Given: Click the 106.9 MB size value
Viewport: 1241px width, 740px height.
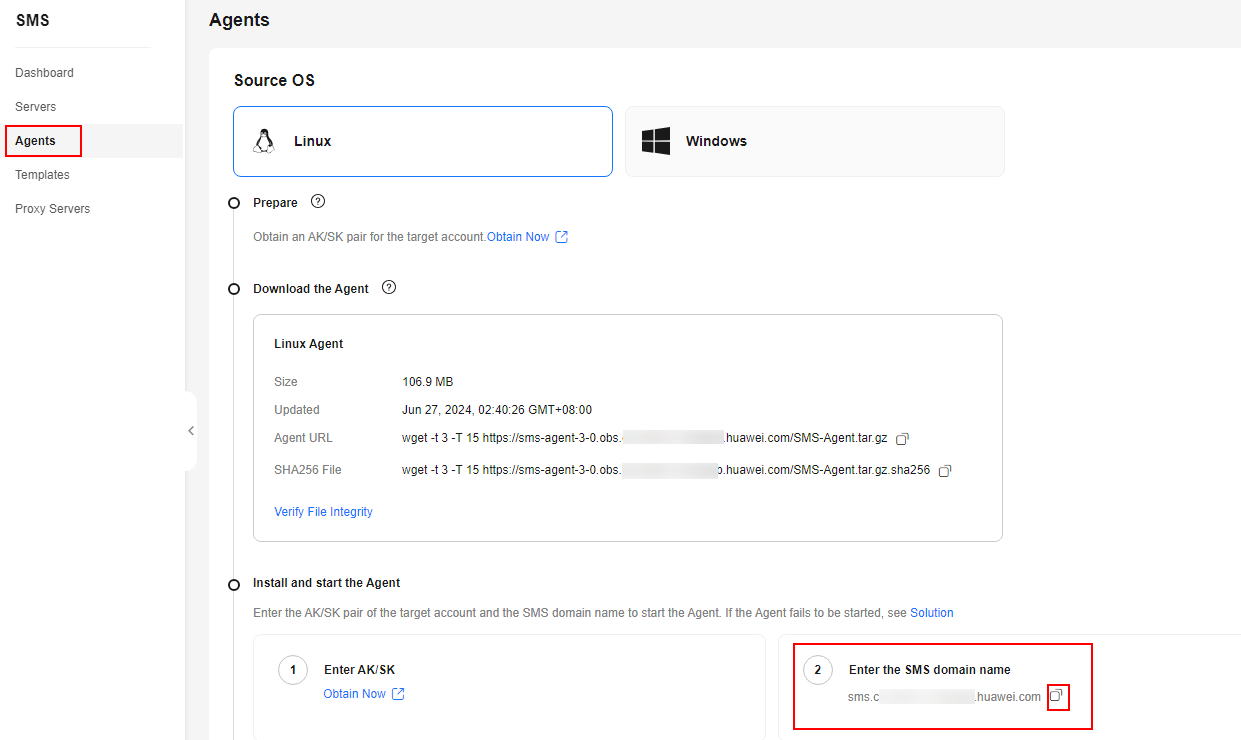Looking at the screenshot, I should pyautogui.click(x=427, y=382).
